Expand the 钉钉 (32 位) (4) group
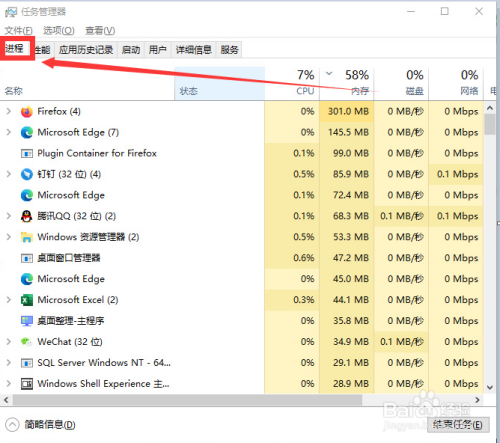500x443 pixels. point(9,174)
